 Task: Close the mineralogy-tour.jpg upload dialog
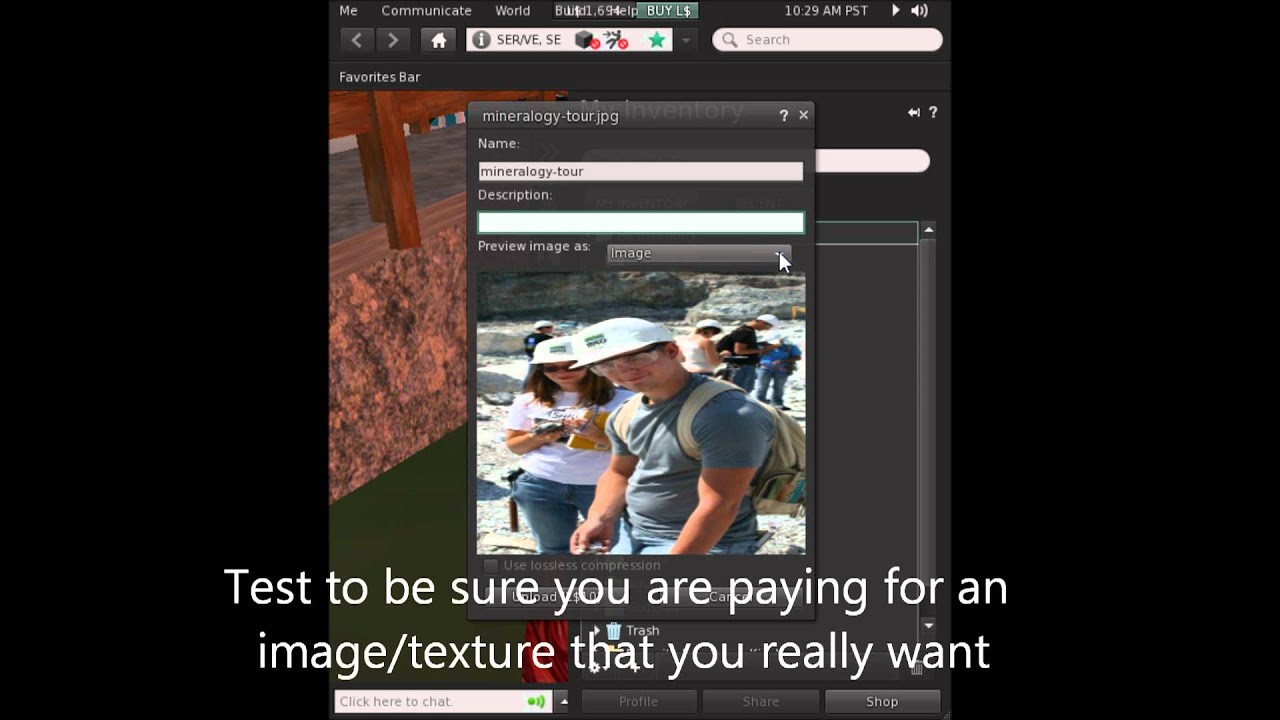click(x=803, y=115)
